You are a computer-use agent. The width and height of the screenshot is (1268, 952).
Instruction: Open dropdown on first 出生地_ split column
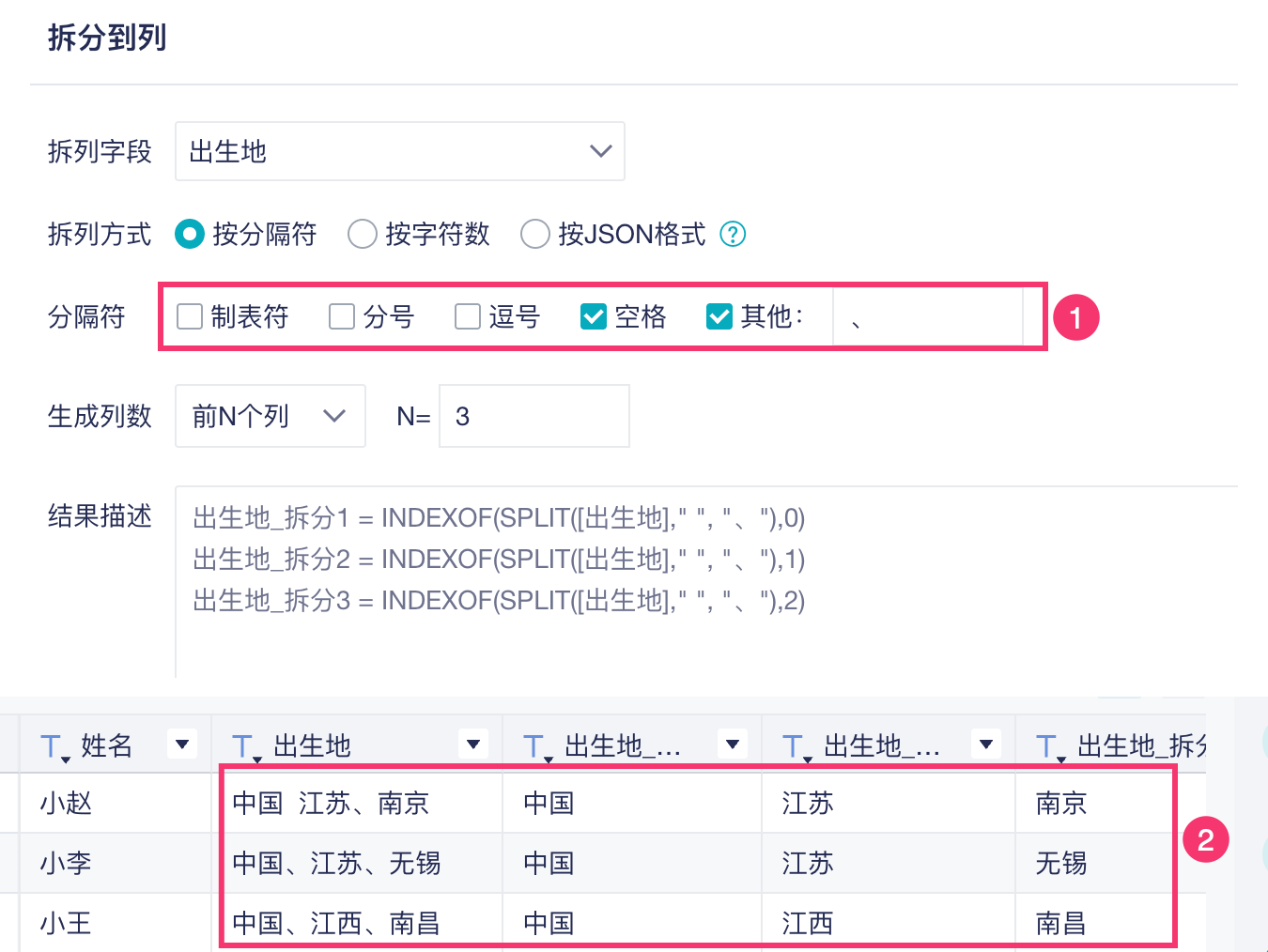coord(733,745)
